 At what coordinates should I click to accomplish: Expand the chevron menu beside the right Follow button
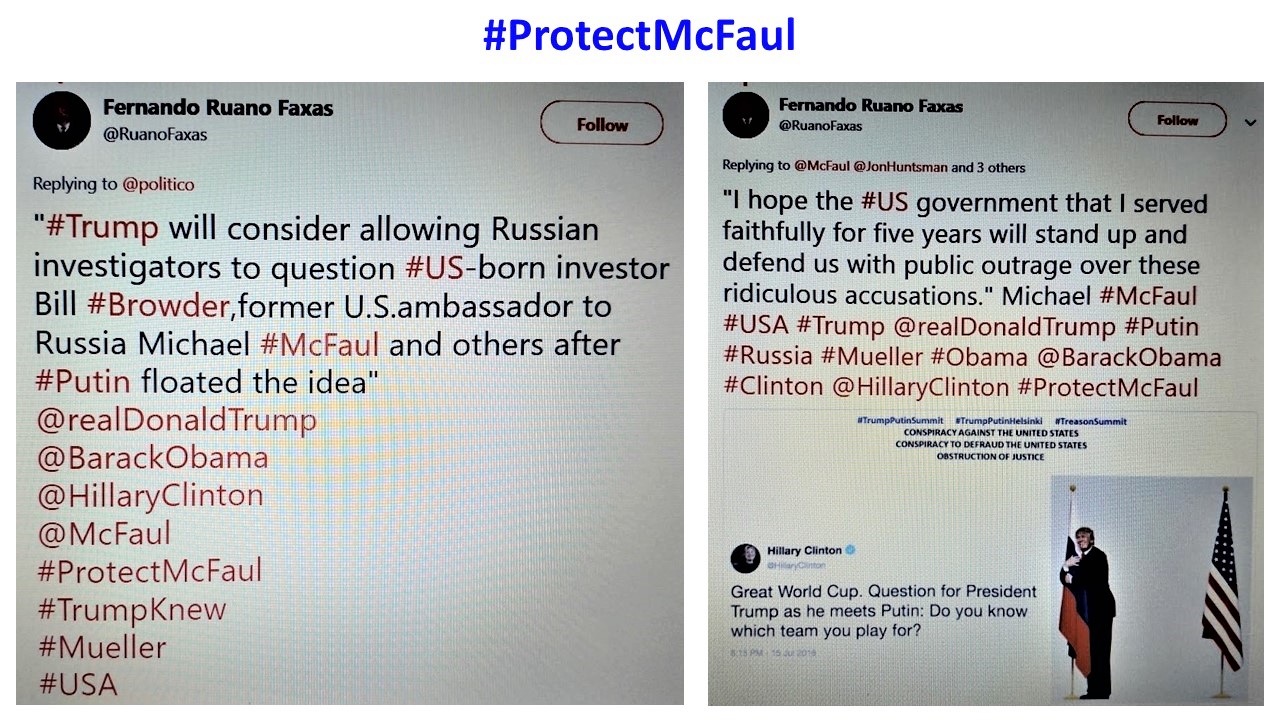[1250, 122]
